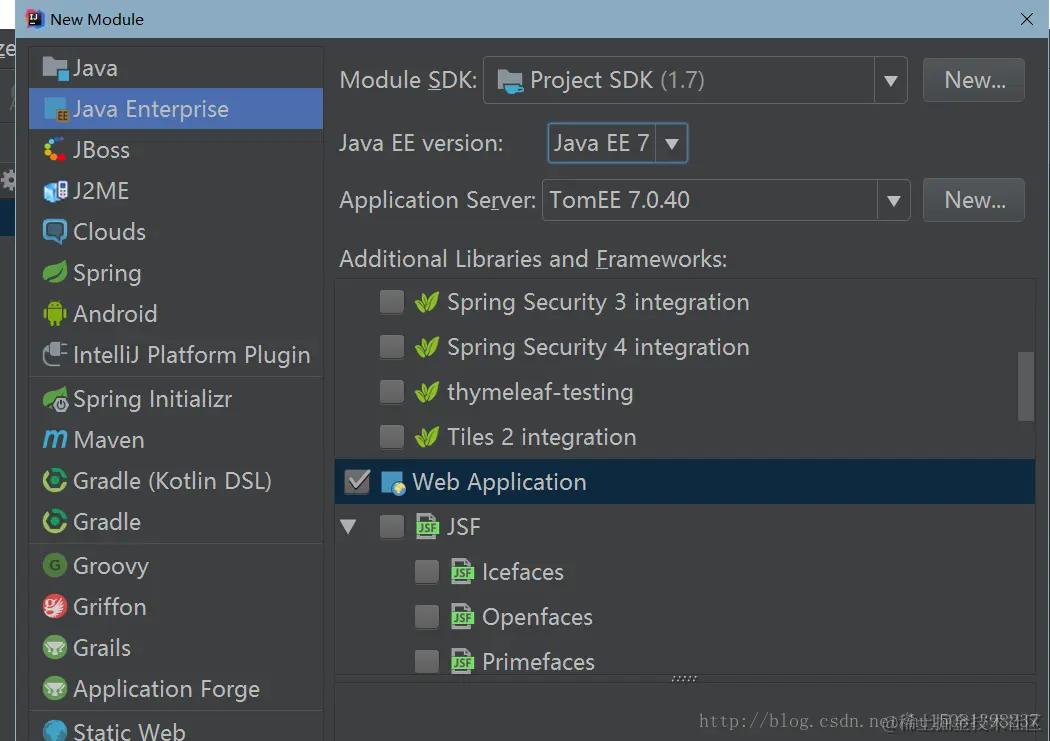Click the Openfaces JSF icon
The image size is (1050, 741).
click(x=462, y=616)
